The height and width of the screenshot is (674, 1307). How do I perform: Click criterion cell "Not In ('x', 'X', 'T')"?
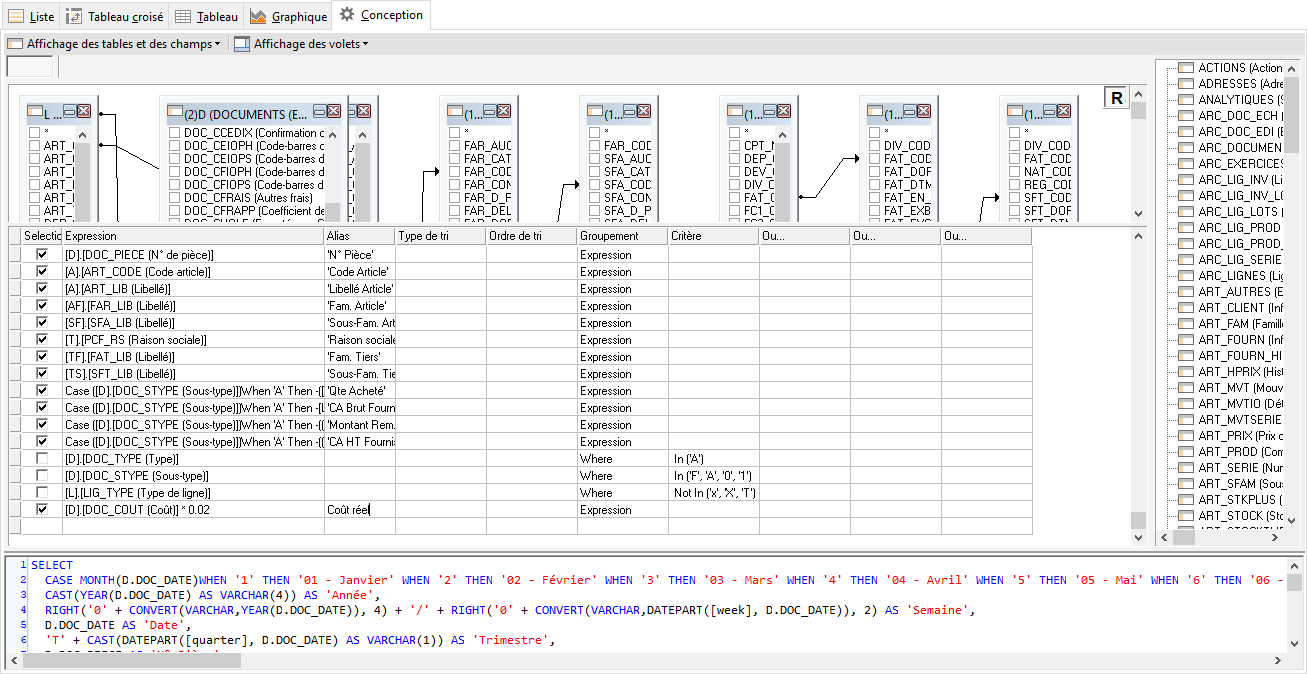click(714, 493)
